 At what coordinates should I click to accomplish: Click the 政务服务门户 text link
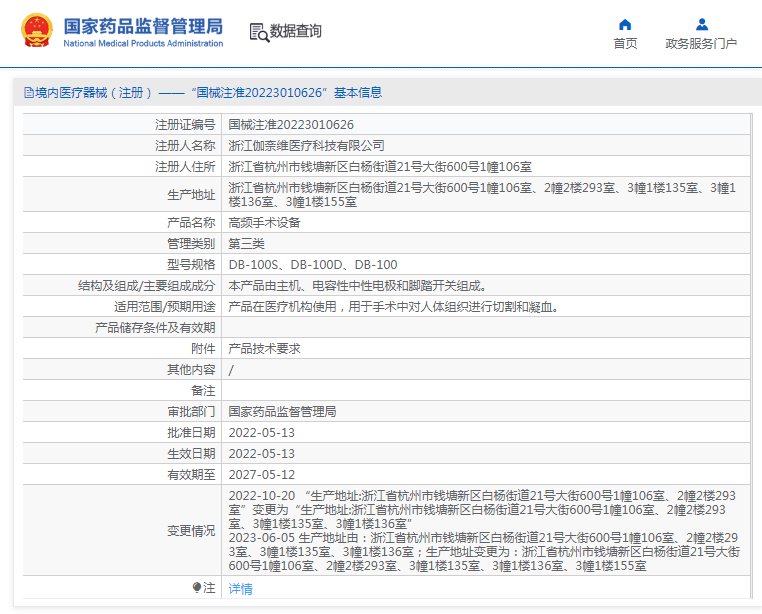coord(701,43)
